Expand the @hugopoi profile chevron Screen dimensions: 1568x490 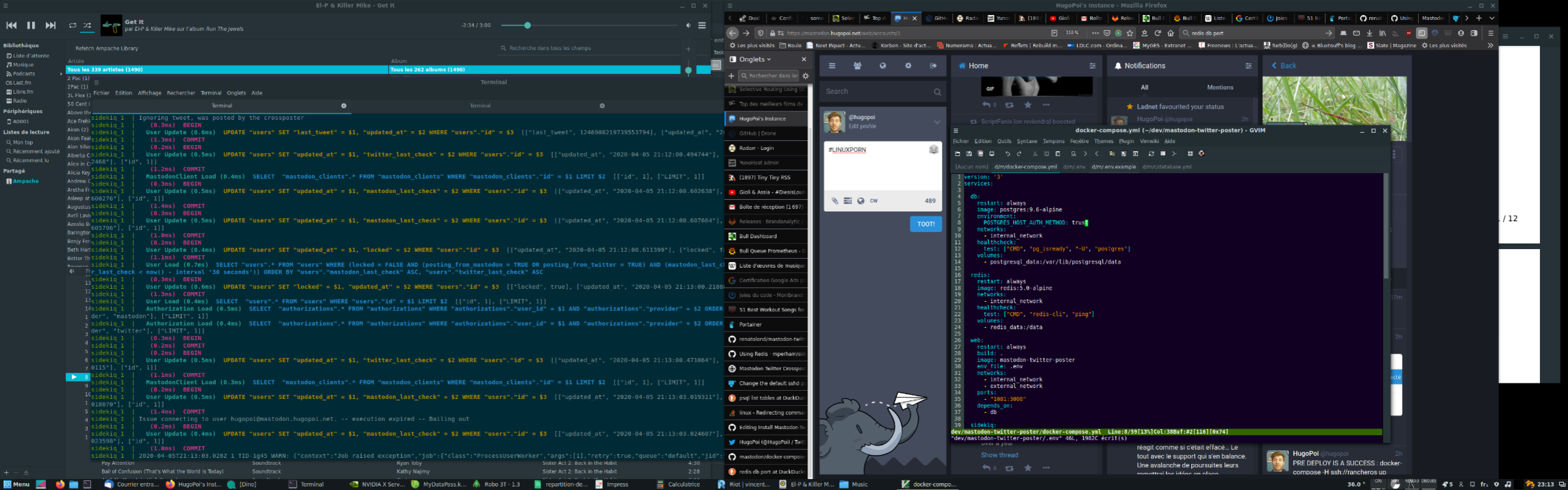936,122
